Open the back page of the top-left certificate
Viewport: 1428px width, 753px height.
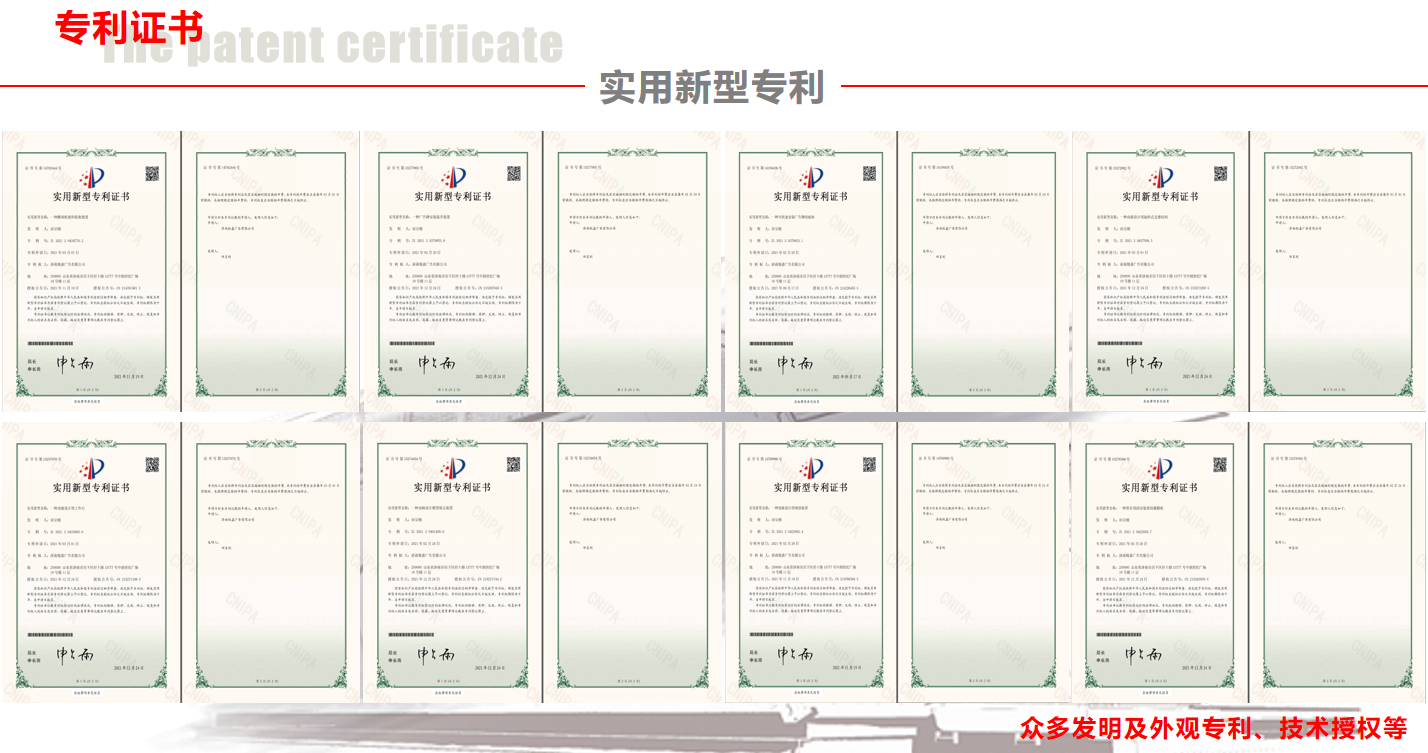269,270
